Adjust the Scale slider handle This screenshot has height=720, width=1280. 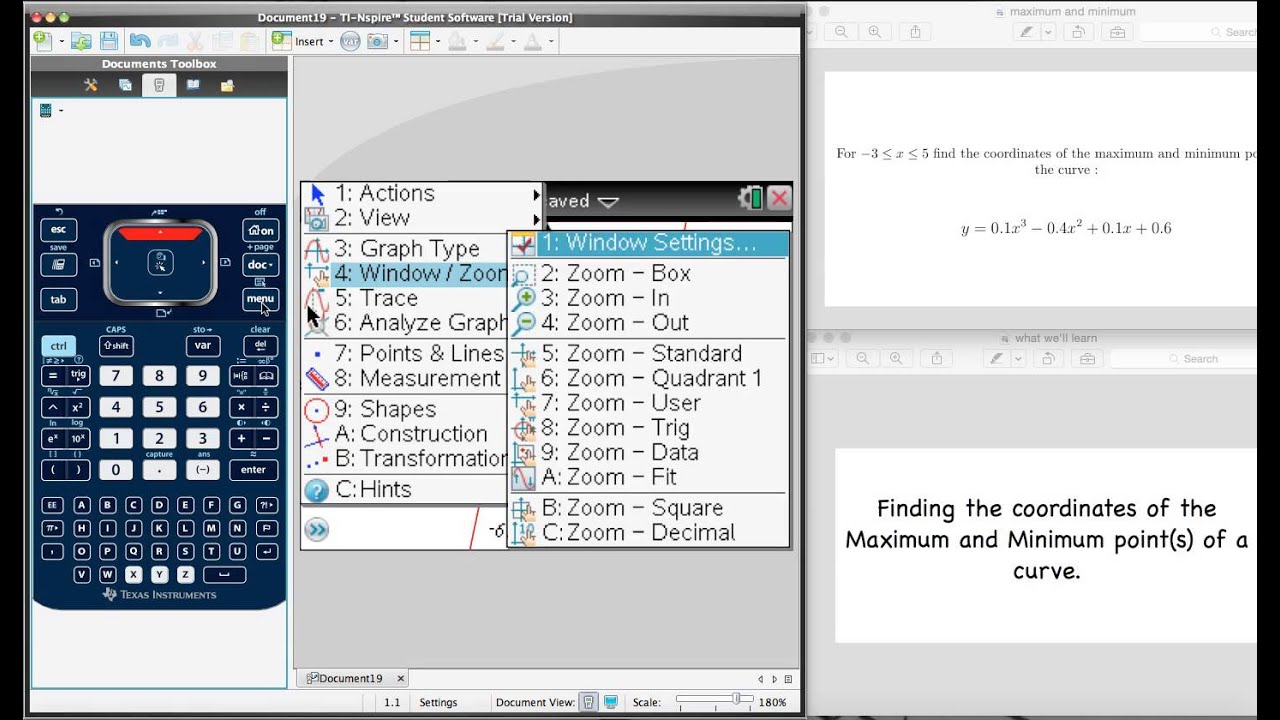736,700
